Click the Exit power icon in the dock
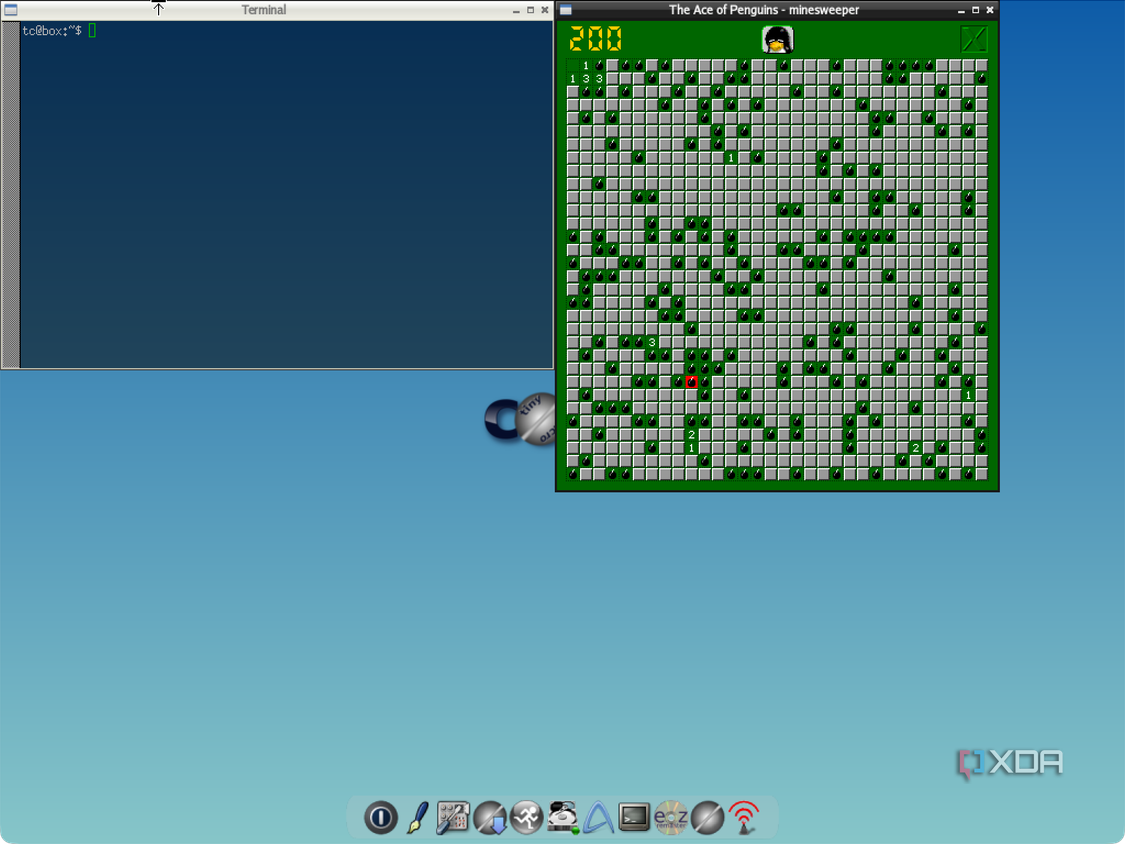This screenshot has width=1125, height=844. [381, 817]
